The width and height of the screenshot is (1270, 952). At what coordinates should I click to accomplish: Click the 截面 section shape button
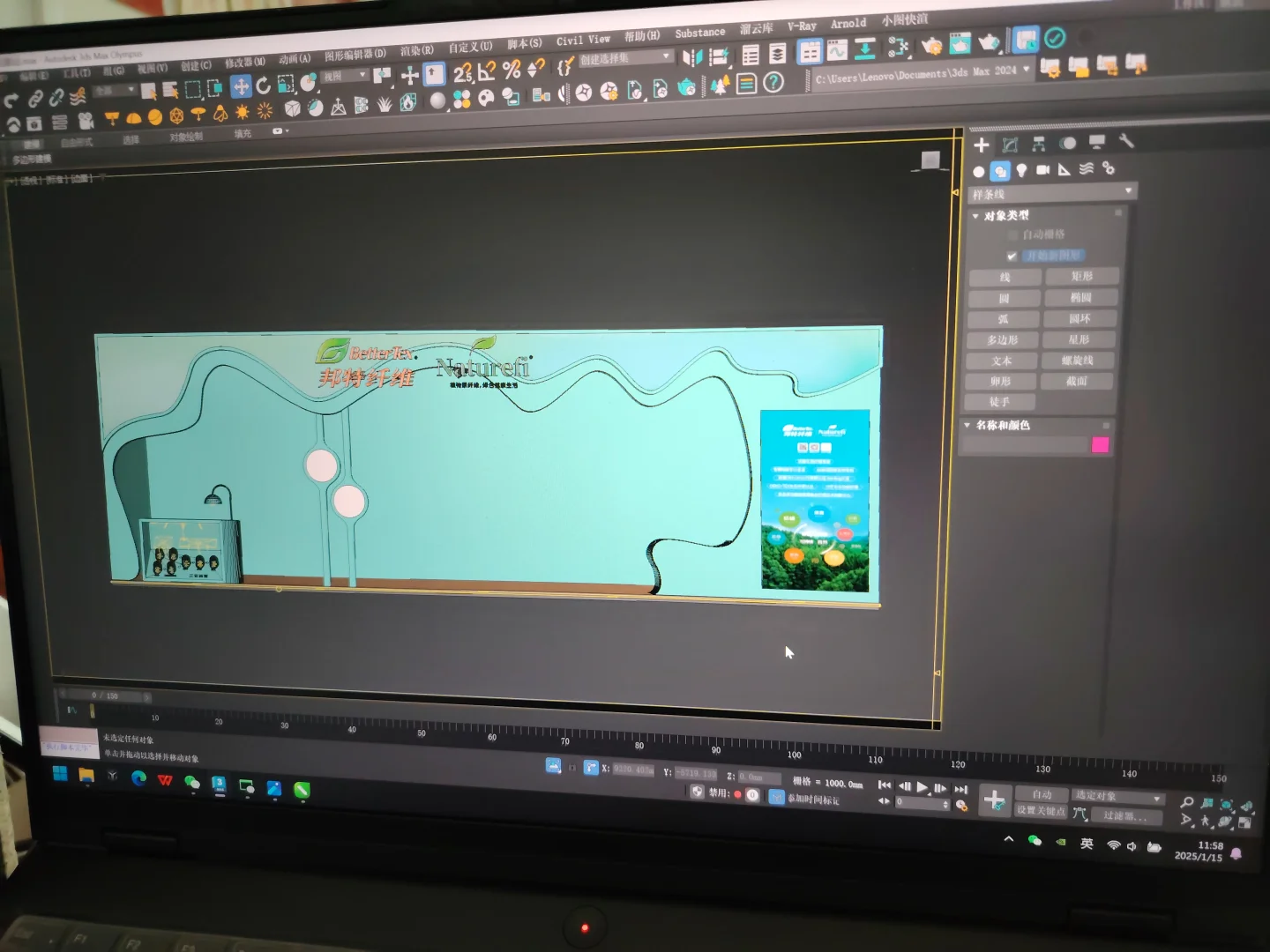click(1077, 381)
